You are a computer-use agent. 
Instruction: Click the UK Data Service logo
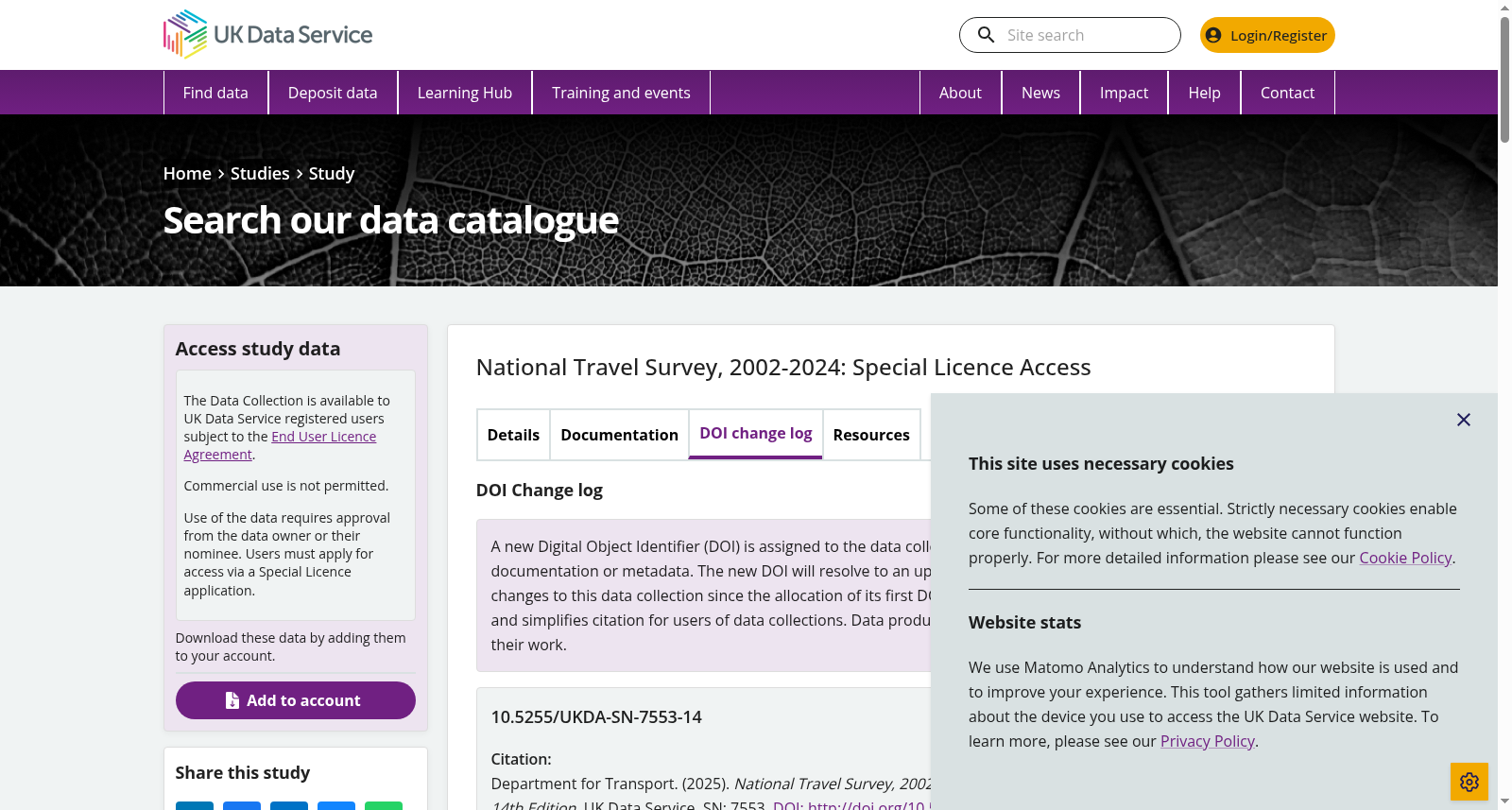coord(268,35)
